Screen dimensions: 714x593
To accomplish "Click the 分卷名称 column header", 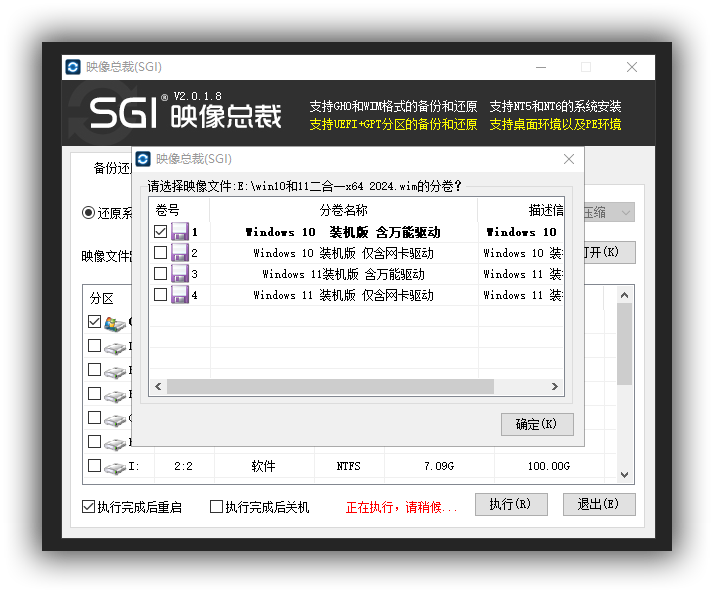I will (x=343, y=210).
